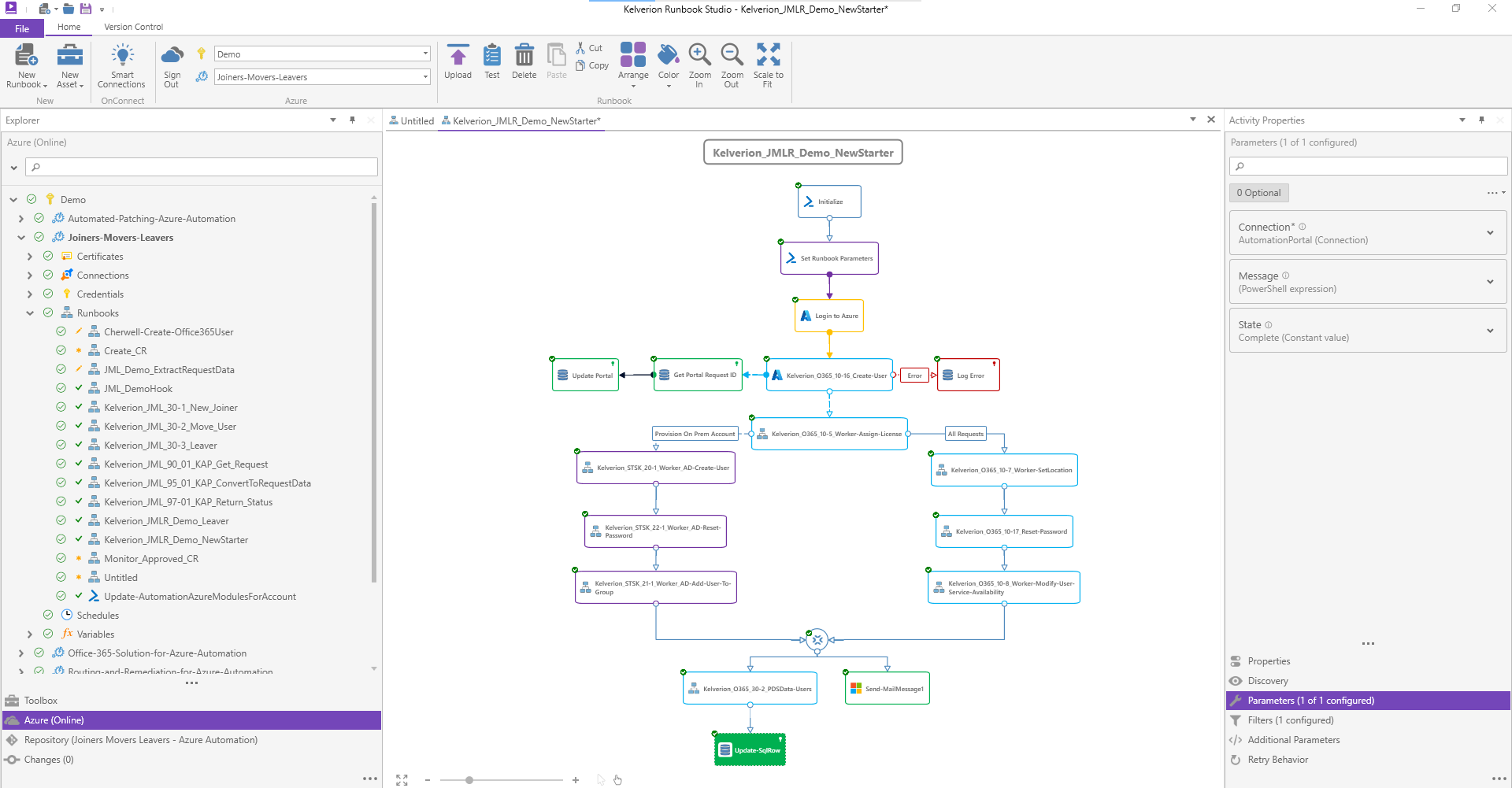This screenshot has width=1512, height=788.
Task: Select the Schedules tree item
Action: point(98,616)
